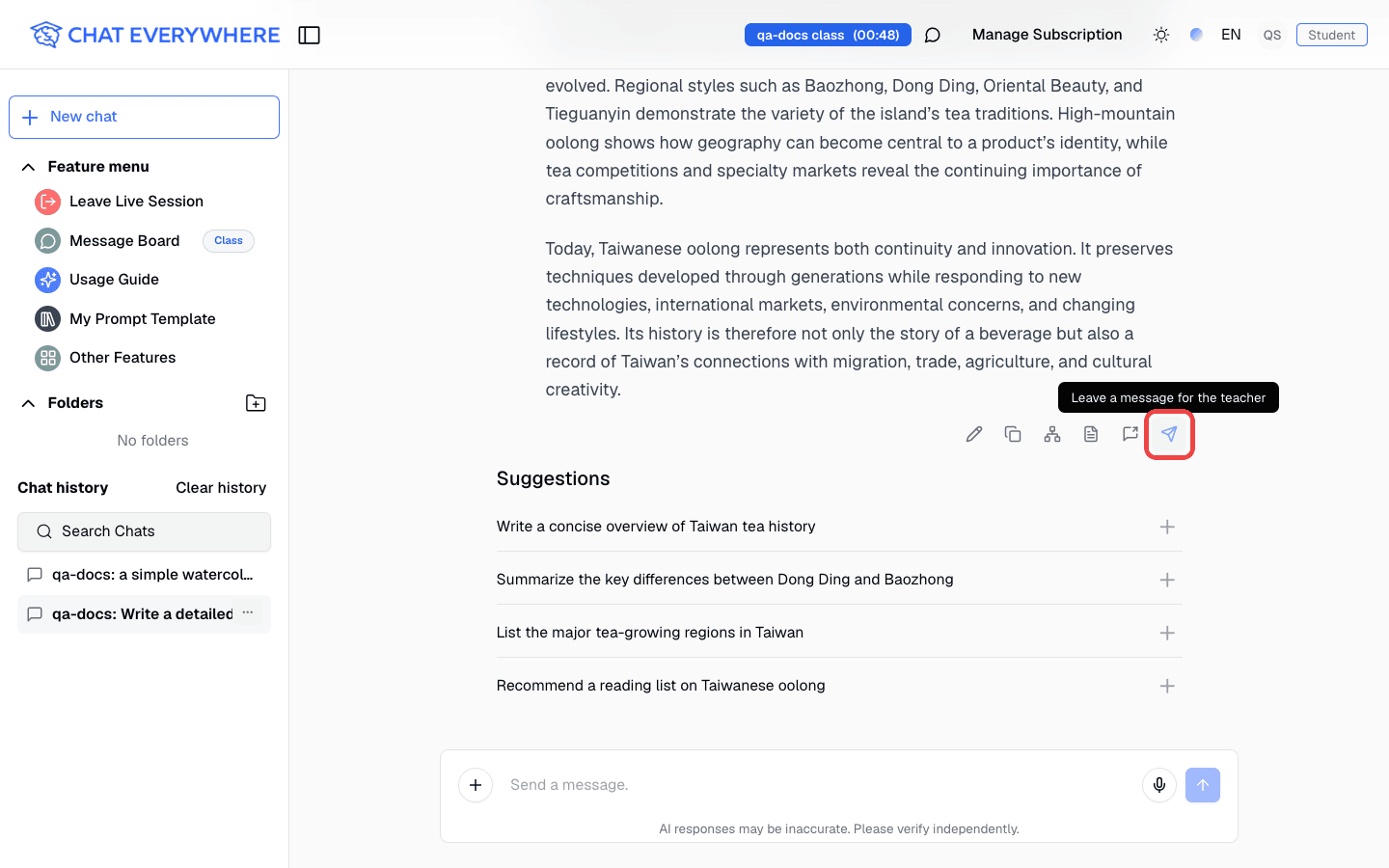Collapse the Folders section
The width and height of the screenshot is (1389, 868).
coord(28,403)
